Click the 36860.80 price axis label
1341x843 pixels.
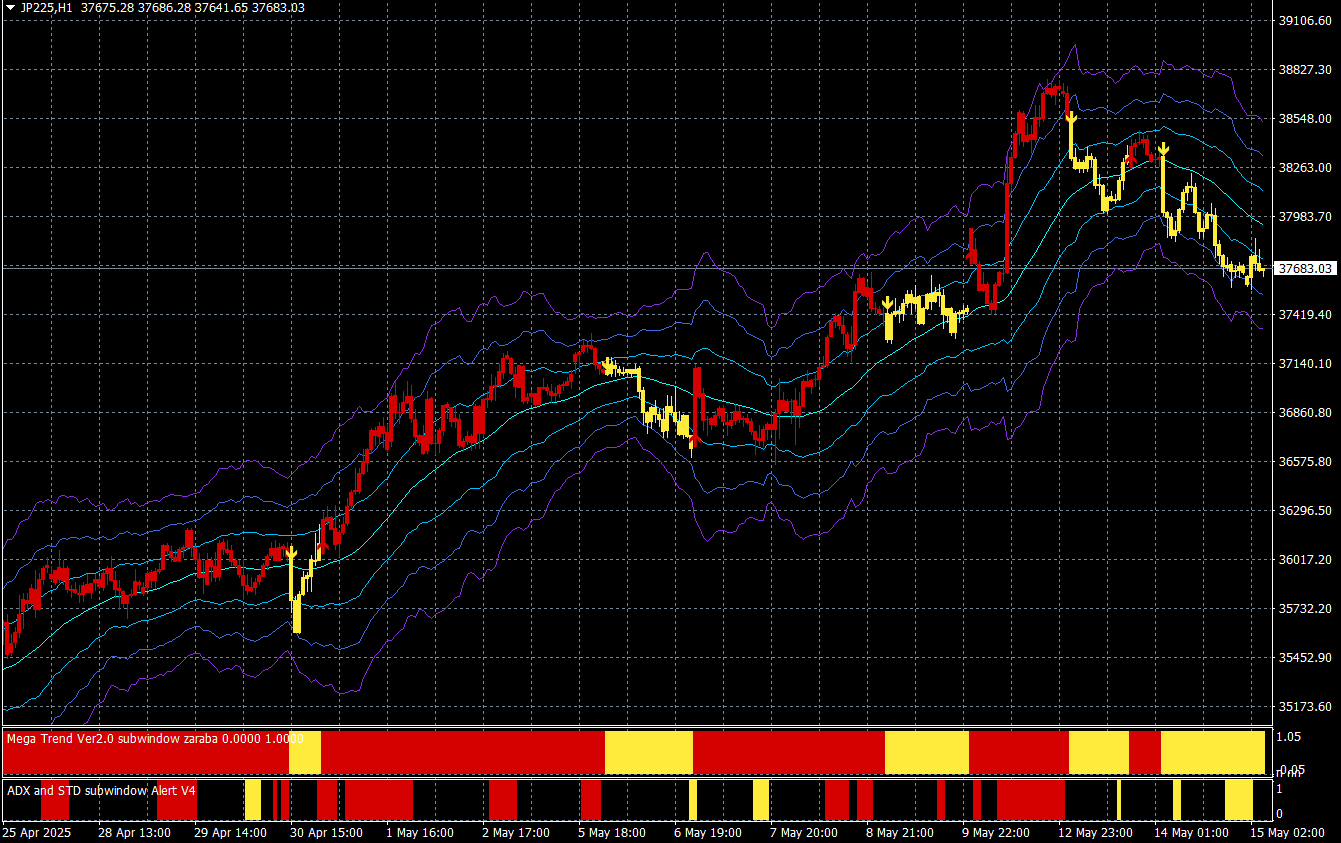(x=1305, y=412)
